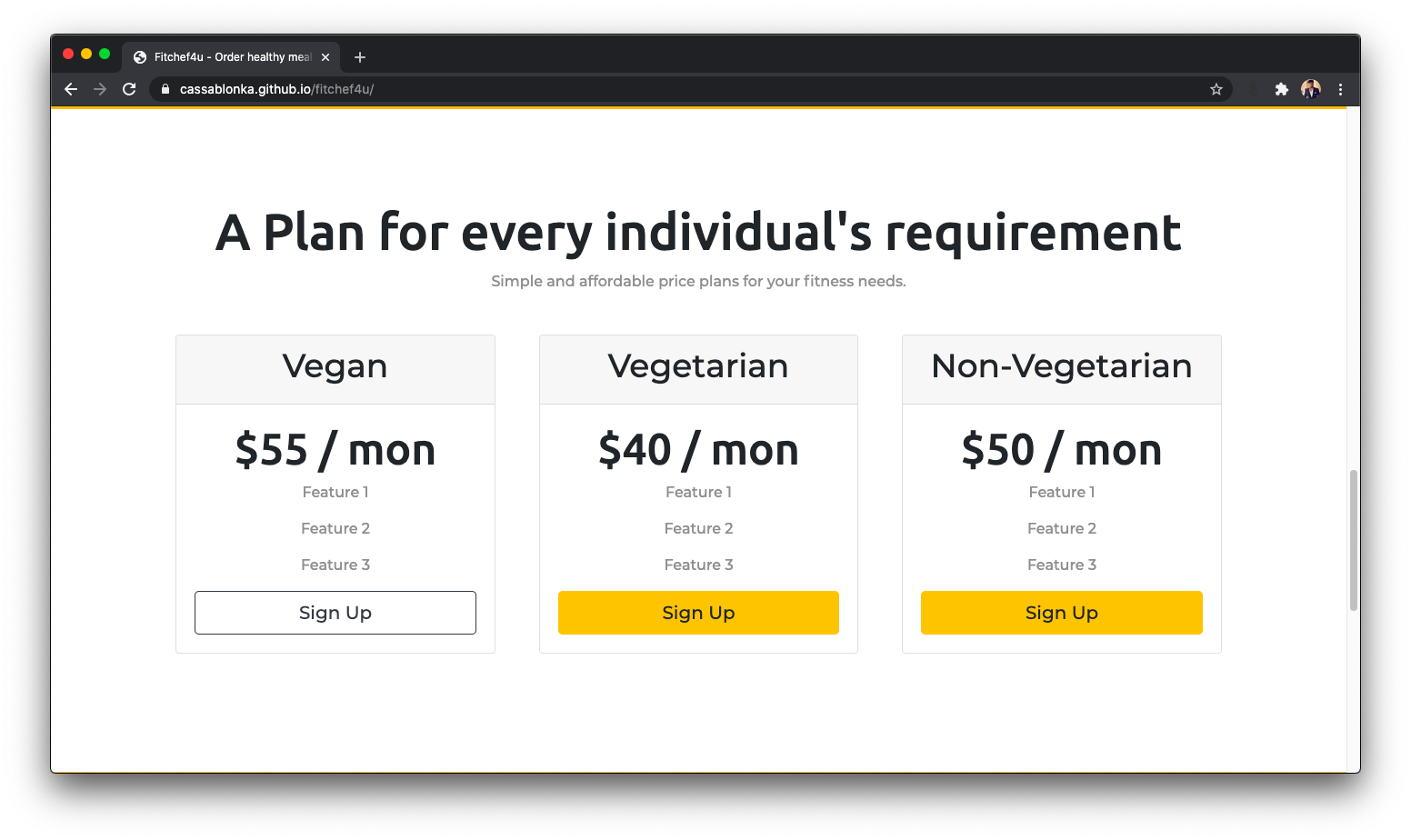This screenshot has height=840, width=1411.
Task: Click the lock site info icon
Action: (165, 89)
